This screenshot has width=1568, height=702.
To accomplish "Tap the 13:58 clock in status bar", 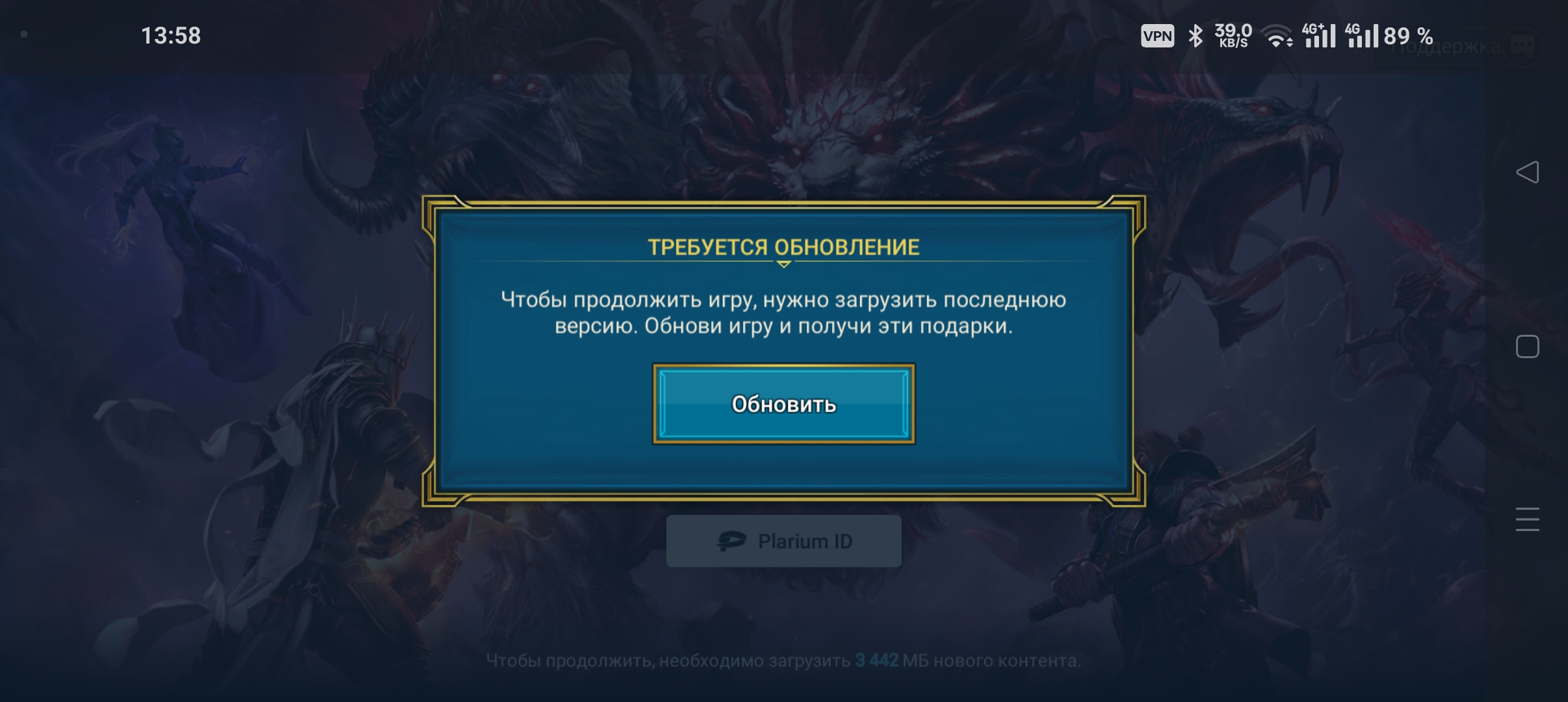I will (171, 36).
